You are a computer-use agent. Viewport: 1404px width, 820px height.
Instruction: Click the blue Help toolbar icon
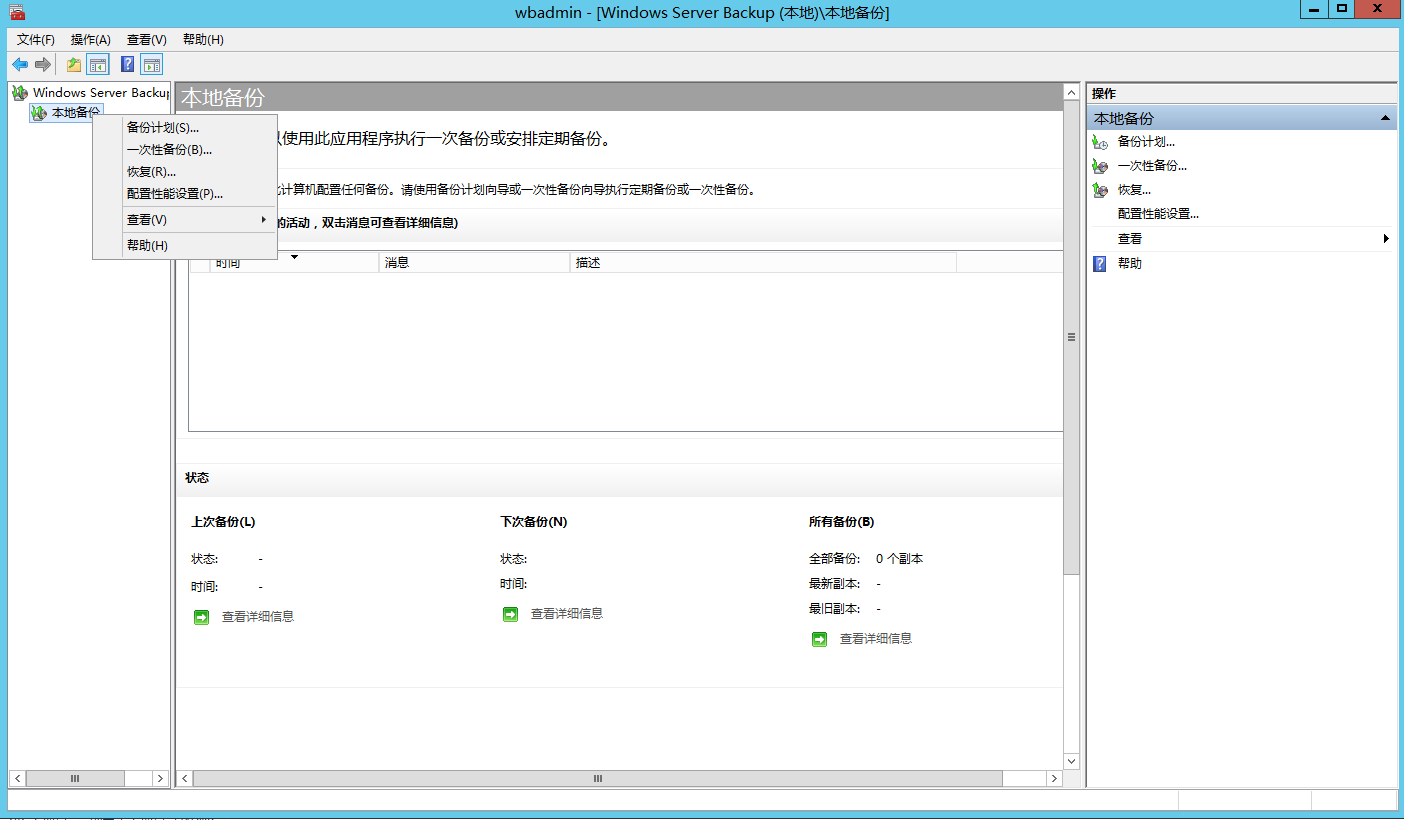click(127, 65)
